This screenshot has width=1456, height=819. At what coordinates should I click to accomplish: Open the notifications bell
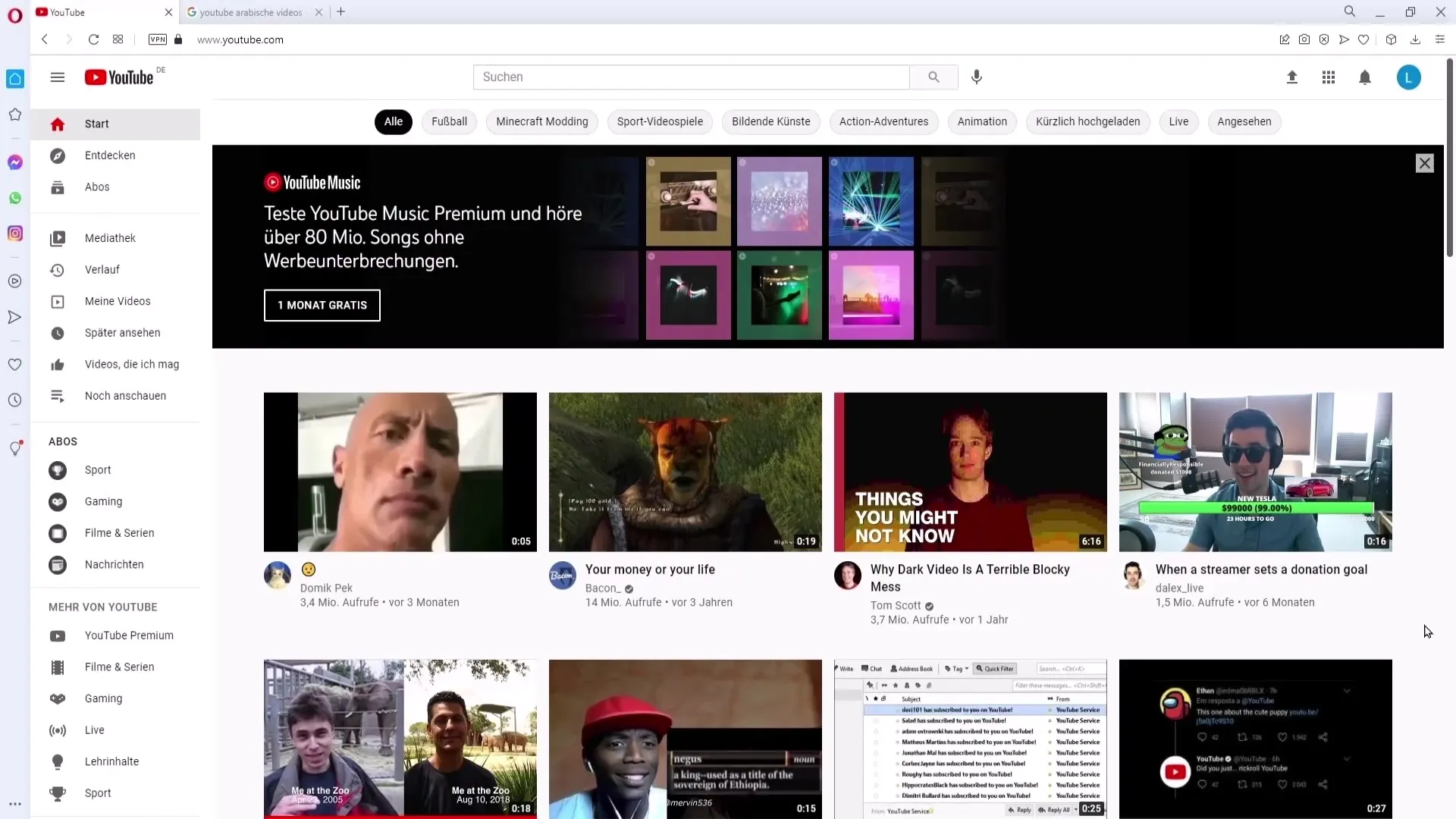1365,77
